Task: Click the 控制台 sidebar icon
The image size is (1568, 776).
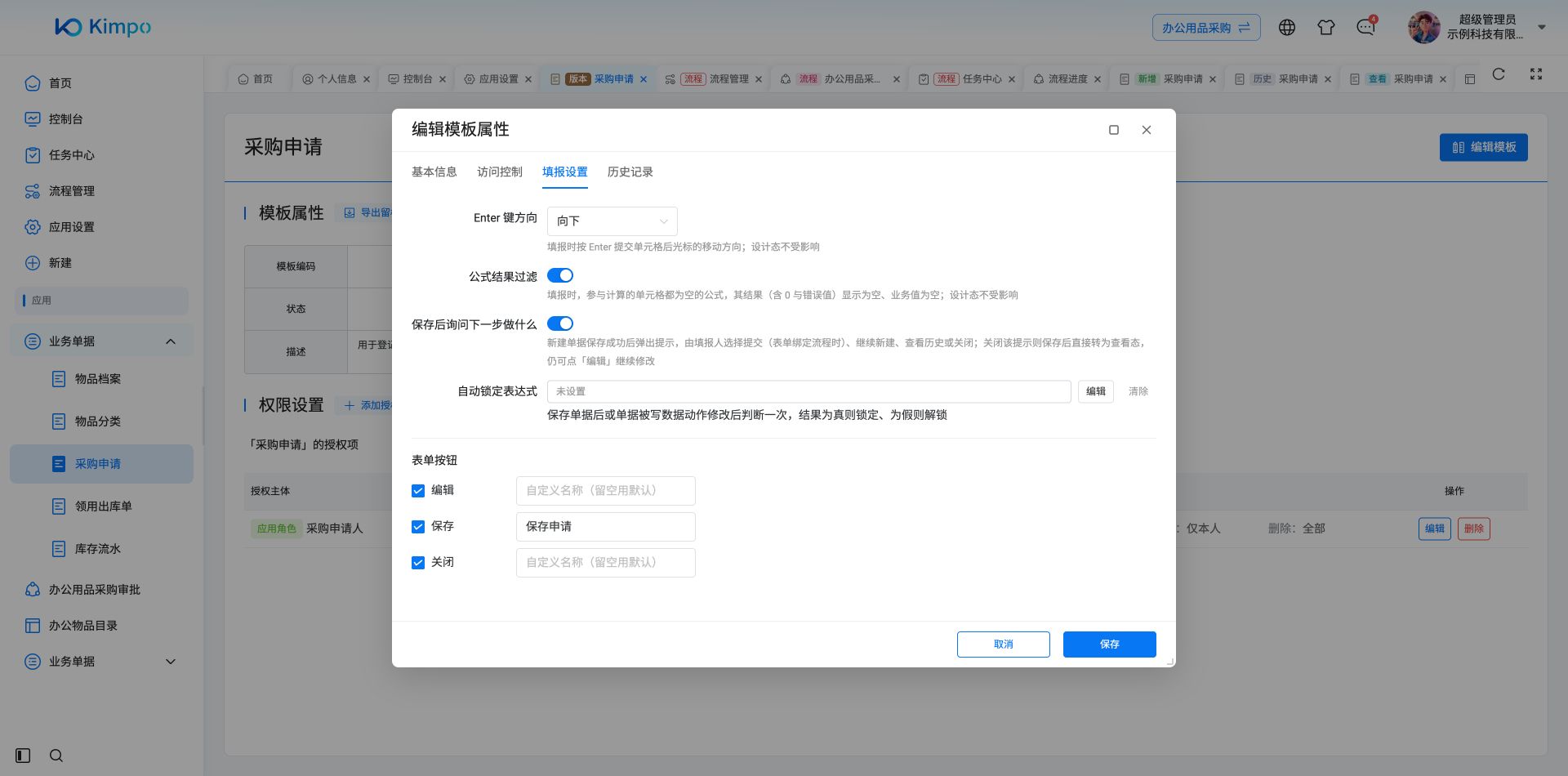Action: click(33, 119)
